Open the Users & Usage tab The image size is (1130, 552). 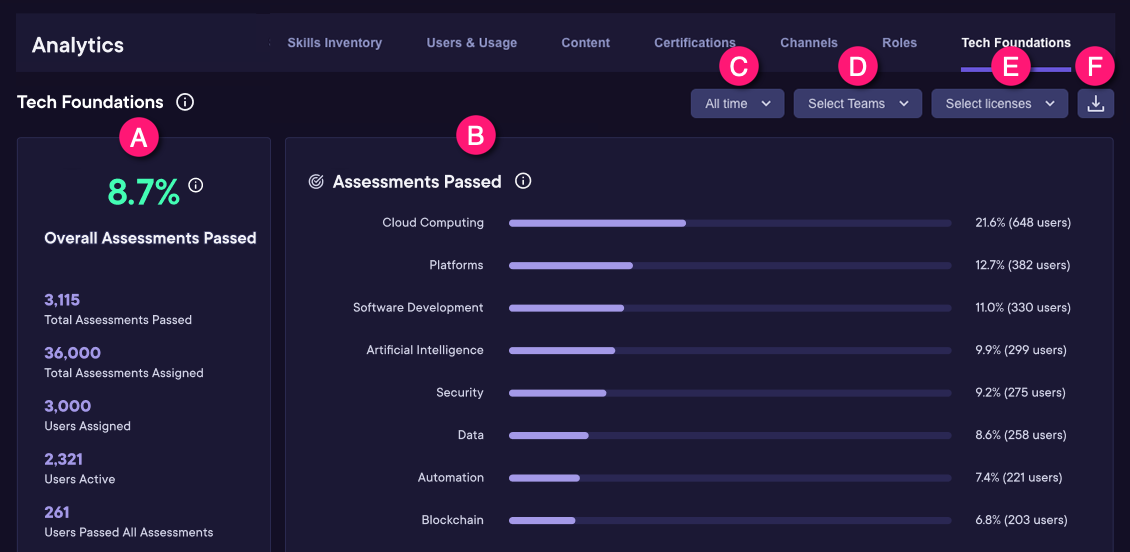[471, 43]
